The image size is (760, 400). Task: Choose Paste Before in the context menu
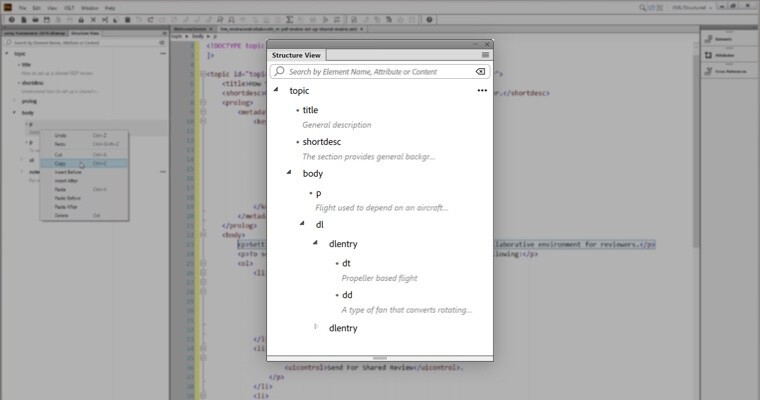pos(84,198)
